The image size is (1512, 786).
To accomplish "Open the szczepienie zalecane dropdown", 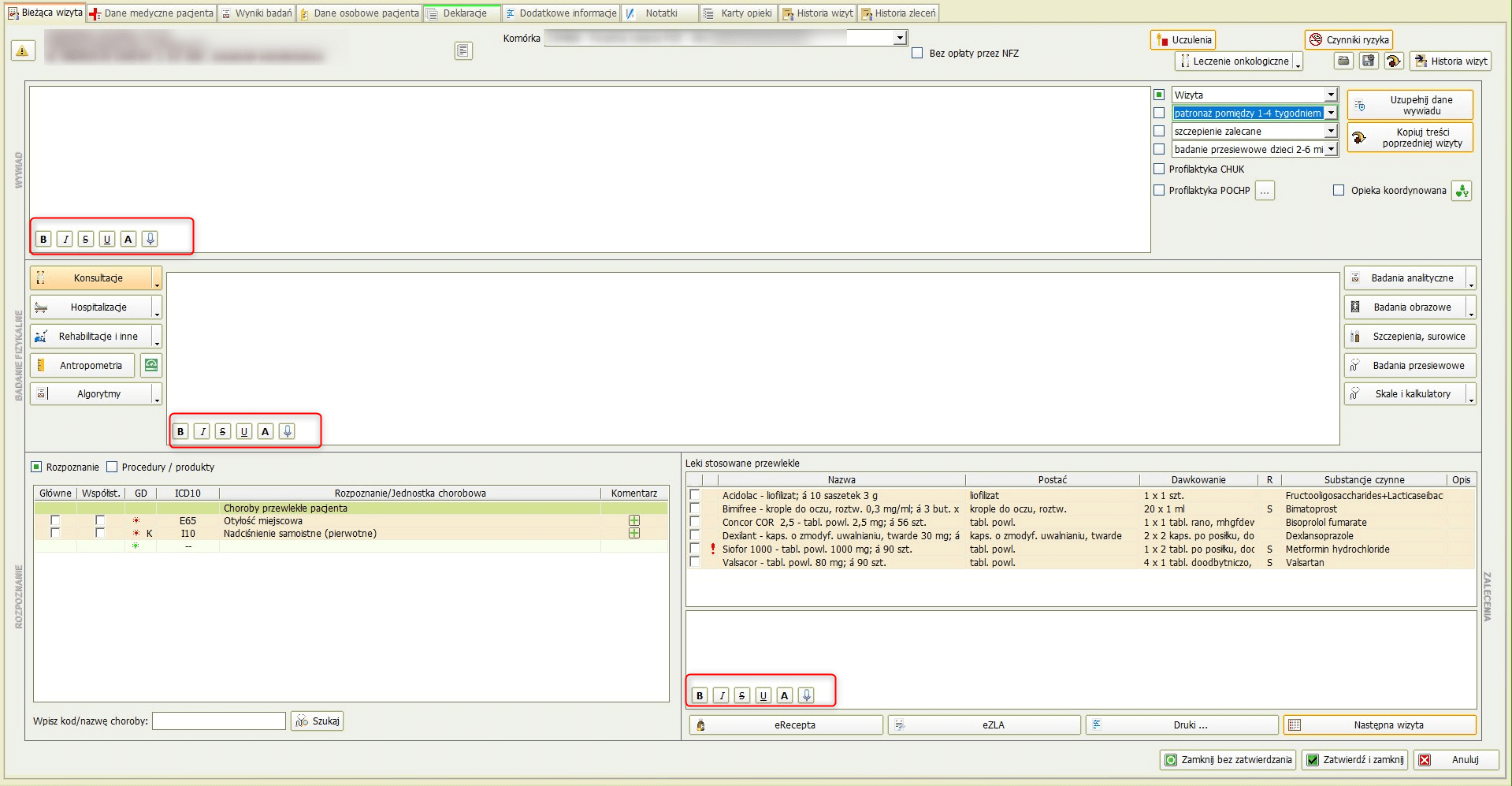I will (x=1330, y=131).
